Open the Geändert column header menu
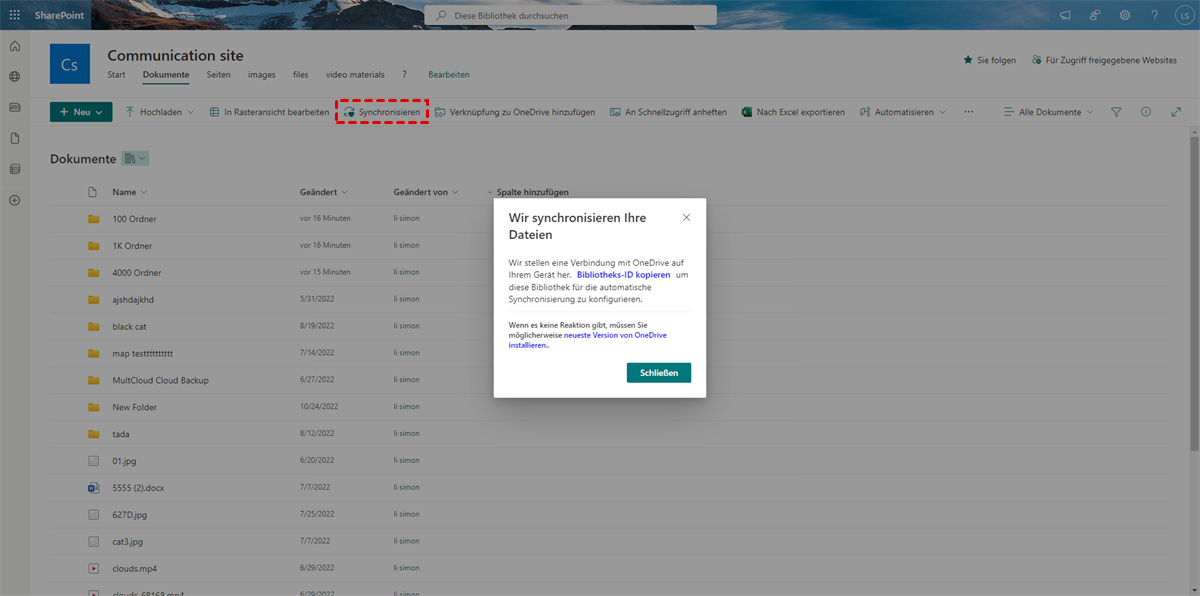The image size is (1200, 596). click(324, 192)
